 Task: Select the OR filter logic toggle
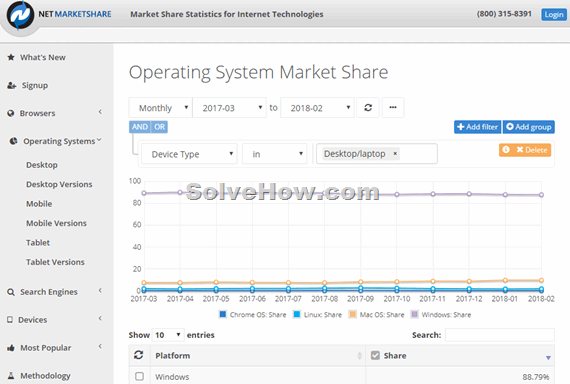159,127
